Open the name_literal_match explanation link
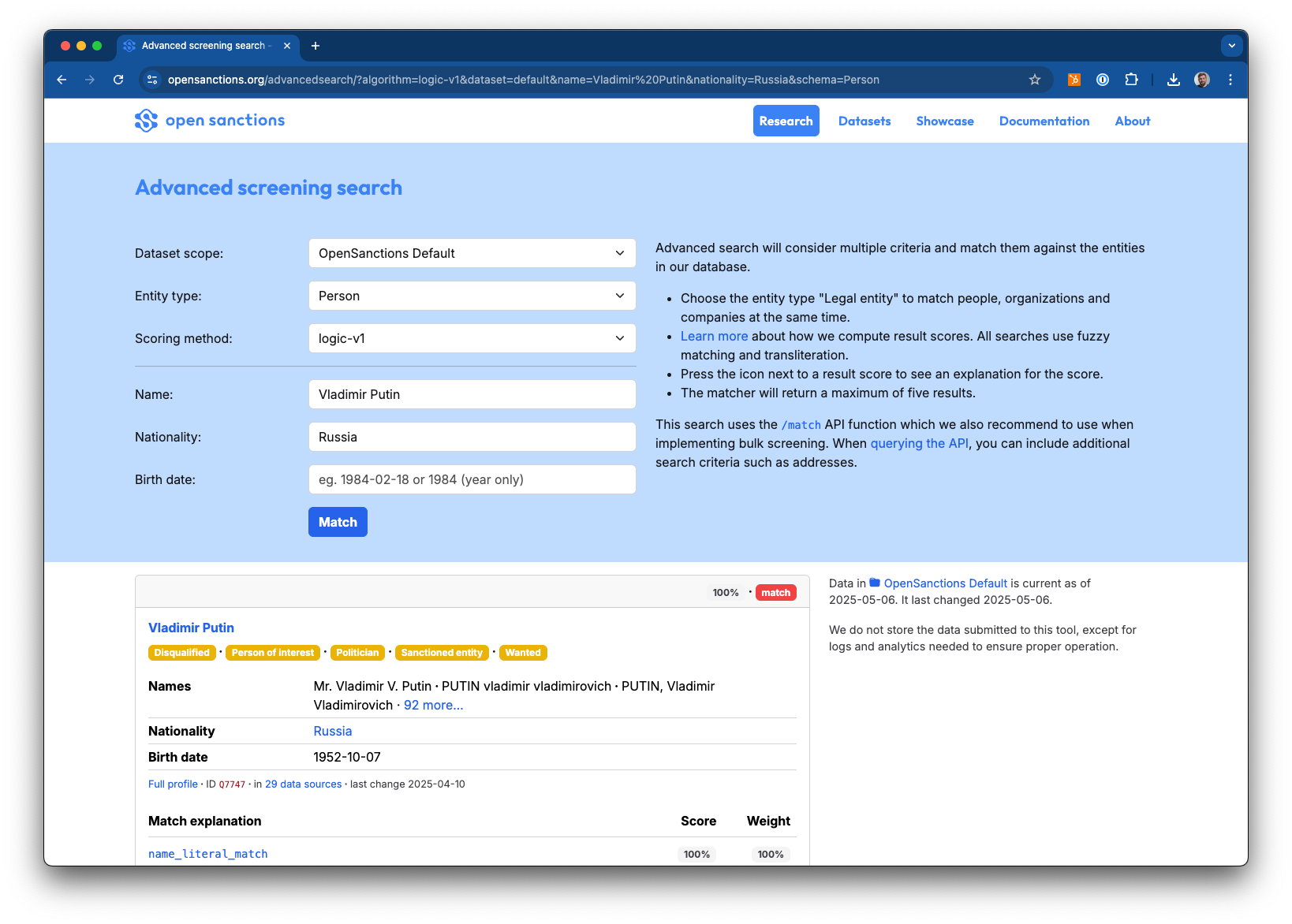 click(207, 854)
